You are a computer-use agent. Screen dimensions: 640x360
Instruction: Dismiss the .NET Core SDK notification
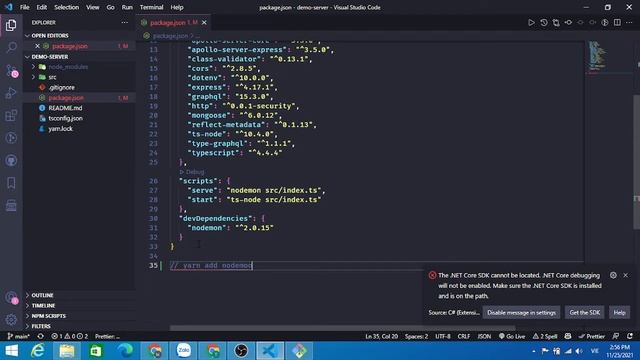point(626,276)
